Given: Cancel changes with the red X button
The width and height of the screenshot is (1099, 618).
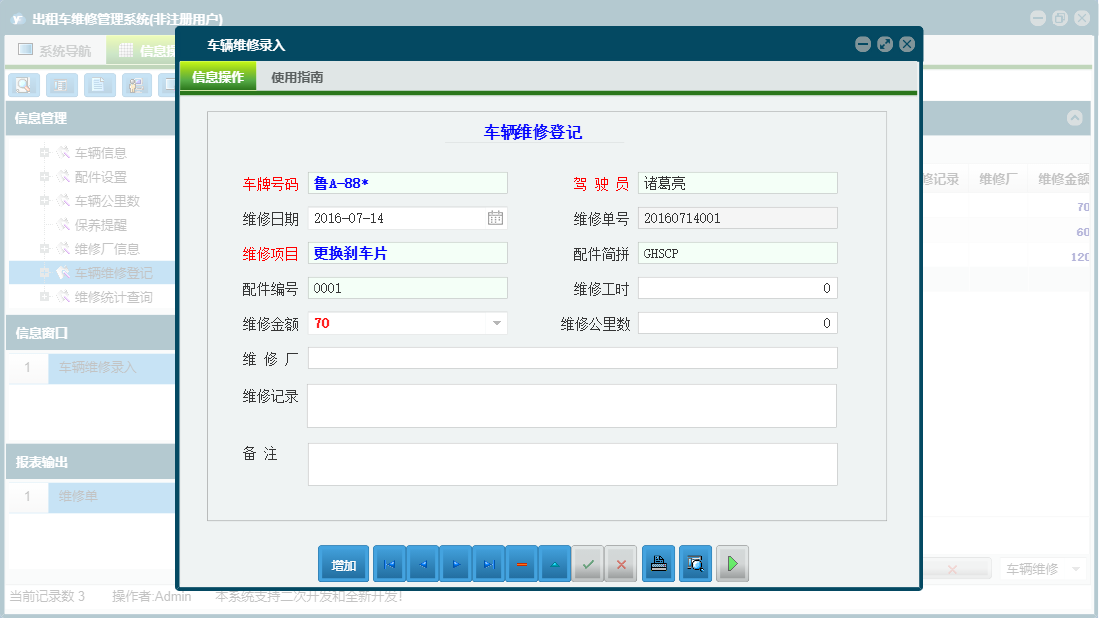Looking at the screenshot, I should coord(621,563).
